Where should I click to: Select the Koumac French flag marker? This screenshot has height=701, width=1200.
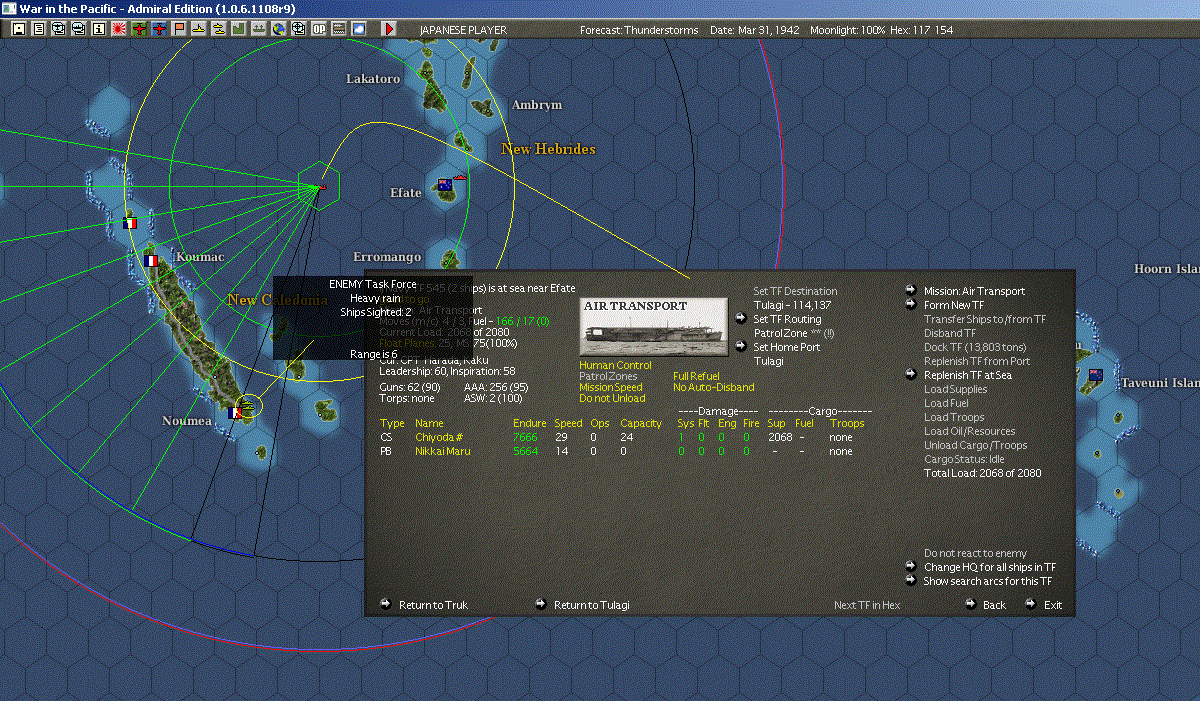[x=151, y=260]
